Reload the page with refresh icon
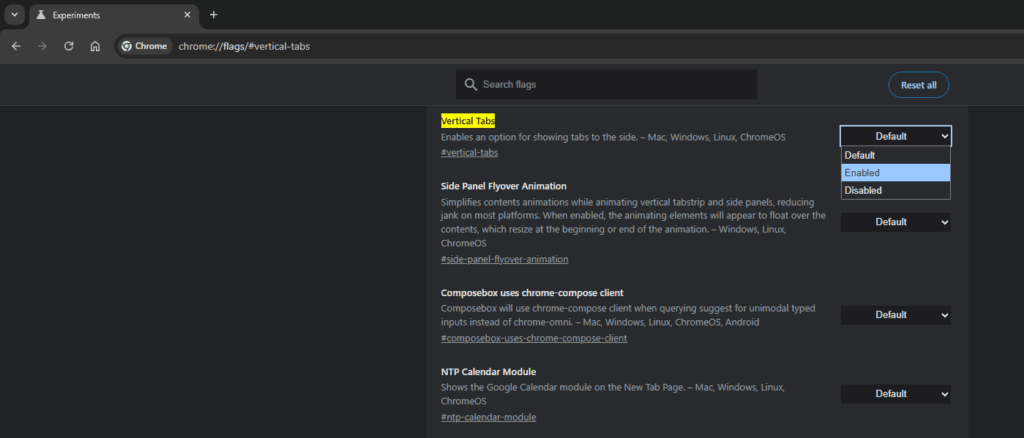The height and width of the screenshot is (438, 1024). (69, 46)
